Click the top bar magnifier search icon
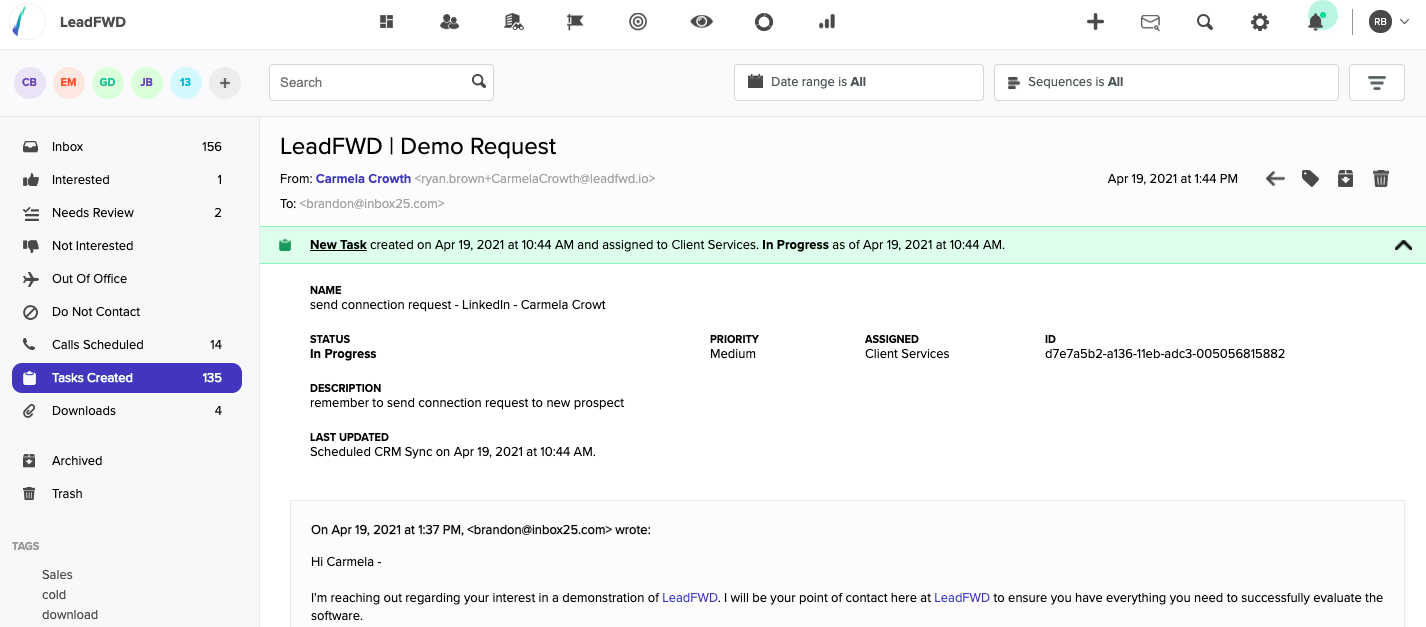Image resolution: width=1426 pixels, height=627 pixels. (x=1205, y=22)
